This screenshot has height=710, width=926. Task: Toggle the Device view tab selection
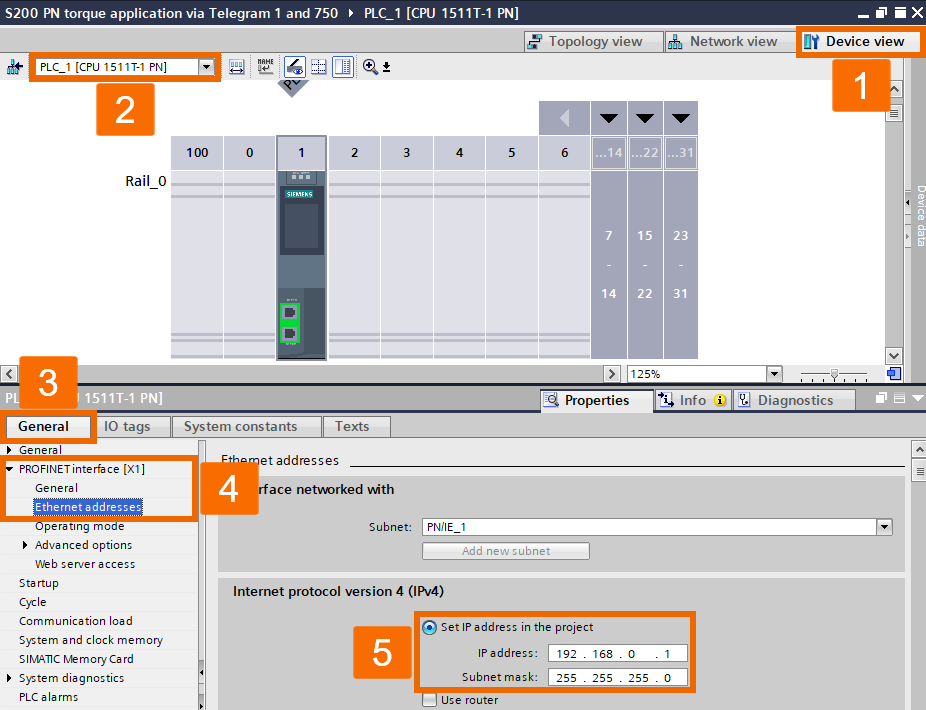(x=859, y=41)
